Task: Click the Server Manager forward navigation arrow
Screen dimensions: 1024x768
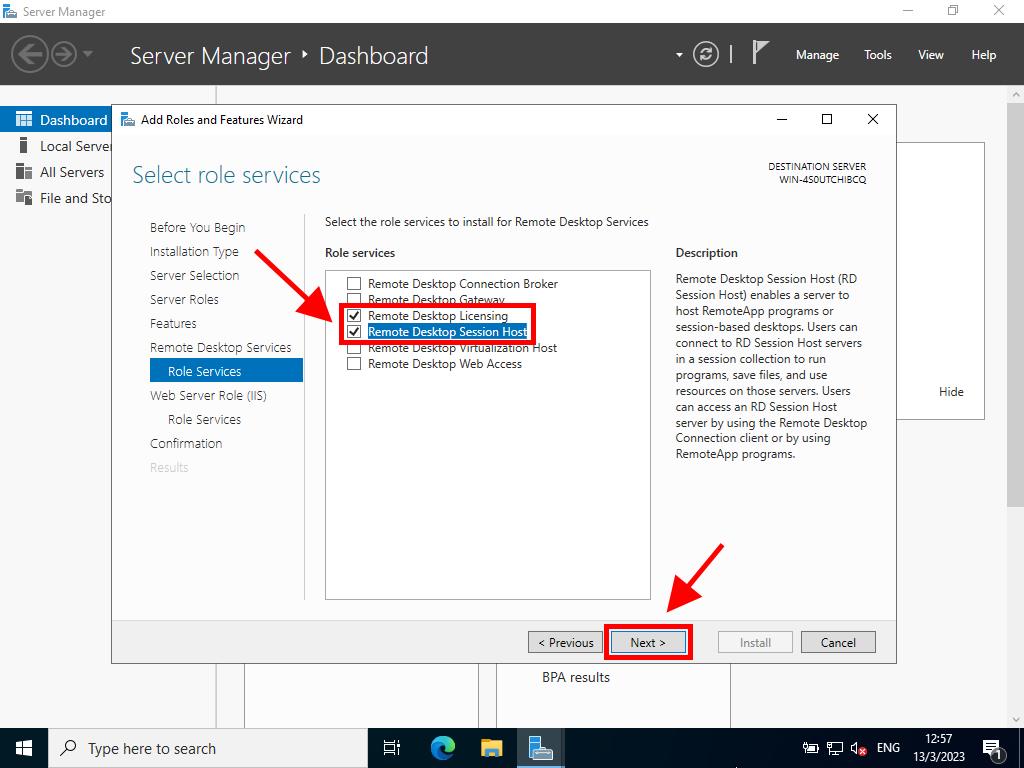Action: pyautogui.click(x=63, y=54)
